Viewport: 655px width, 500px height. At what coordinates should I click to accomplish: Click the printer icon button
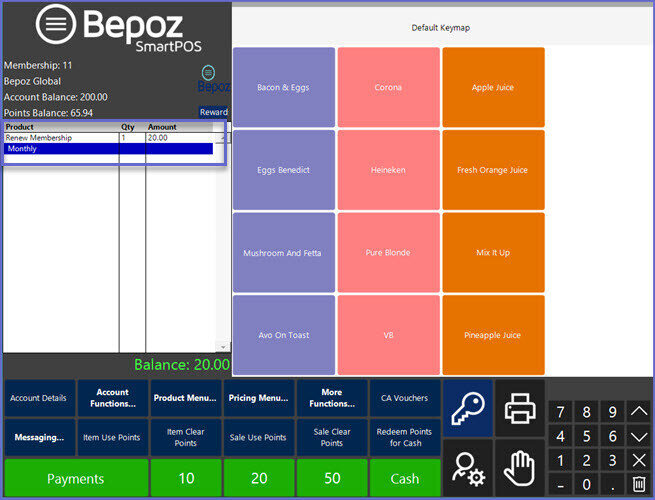pos(520,408)
